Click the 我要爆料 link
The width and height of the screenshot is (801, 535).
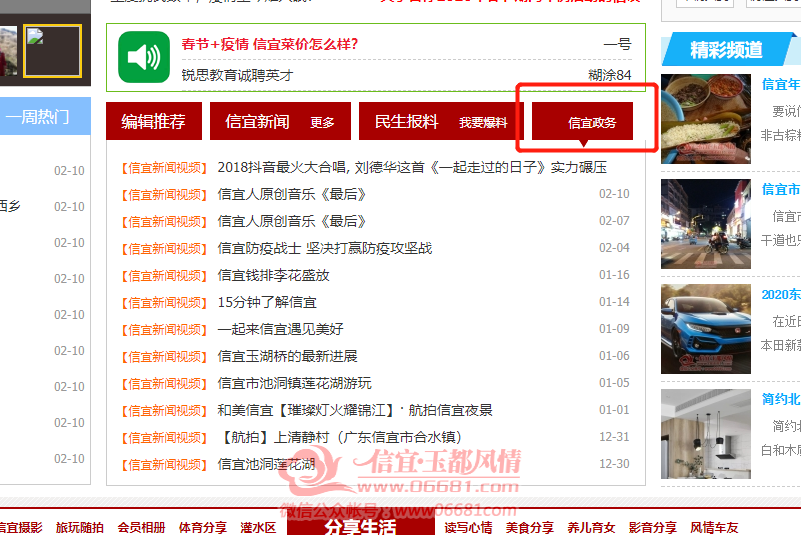point(483,123)
